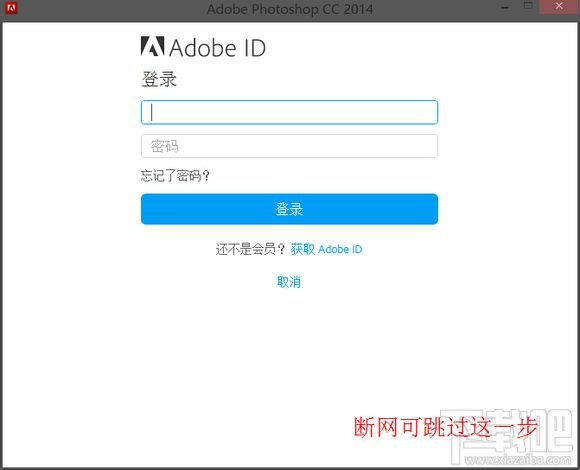Close the Adobe Photoshop CC 2014 dialog
Image resolution: width=580 pixels, height=470 pixels.
click(559, 6)
